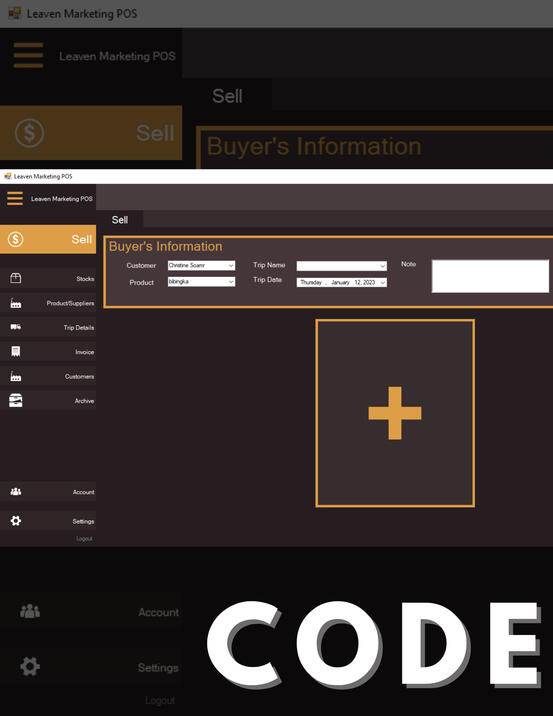Click the large plus add button
The width and height of the screenshot is (553, 716).
[395, 413]
